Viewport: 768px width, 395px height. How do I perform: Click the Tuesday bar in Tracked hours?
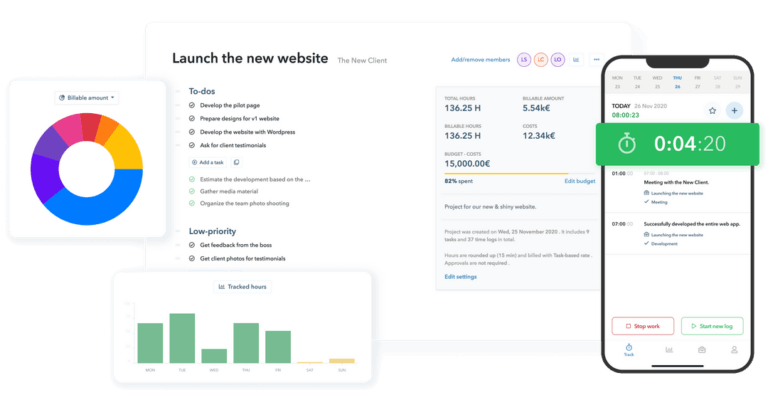click(182, 338)
